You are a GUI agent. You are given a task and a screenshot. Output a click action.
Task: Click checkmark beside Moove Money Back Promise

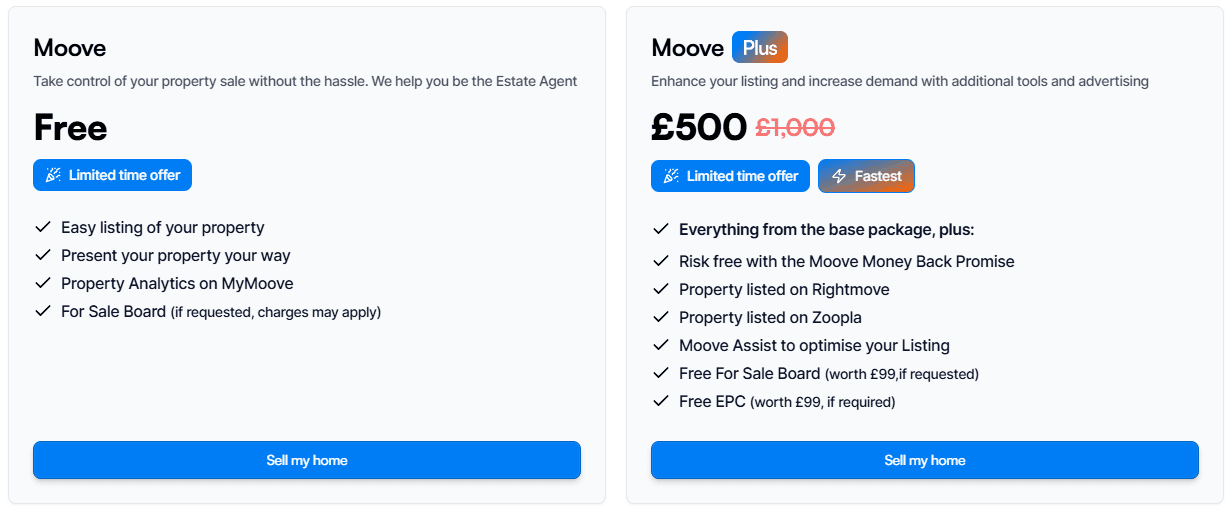click(660, 262)
